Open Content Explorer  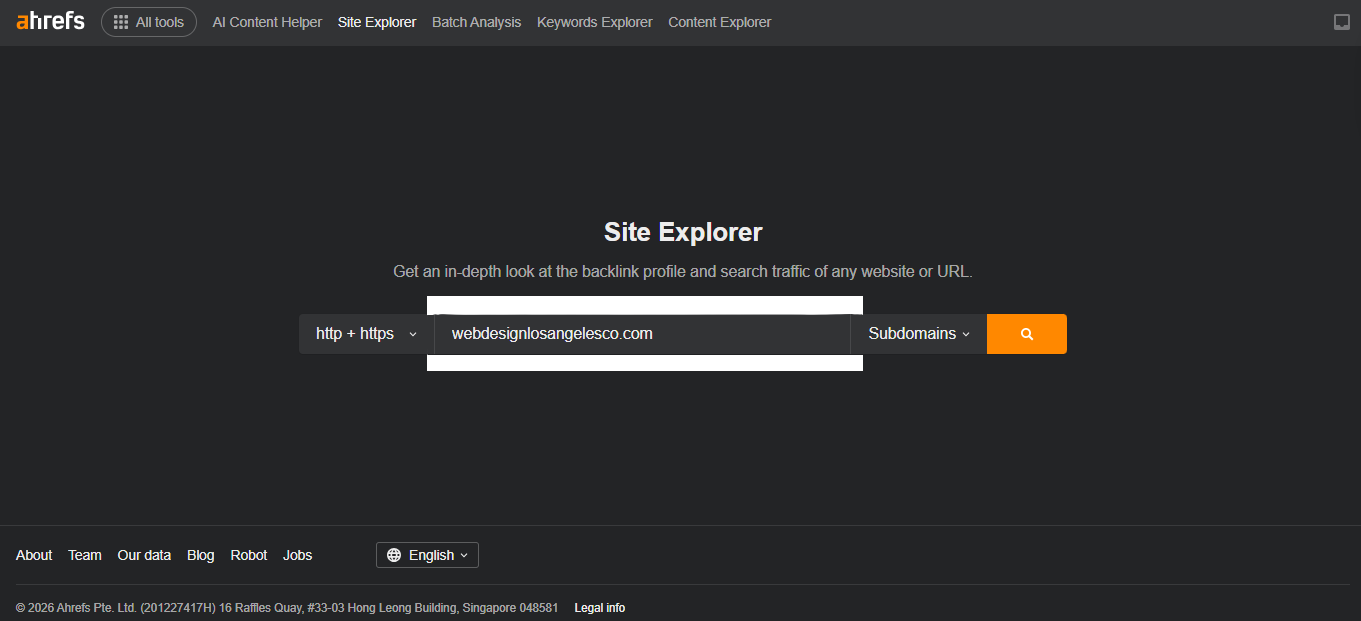tap(720, 22)
